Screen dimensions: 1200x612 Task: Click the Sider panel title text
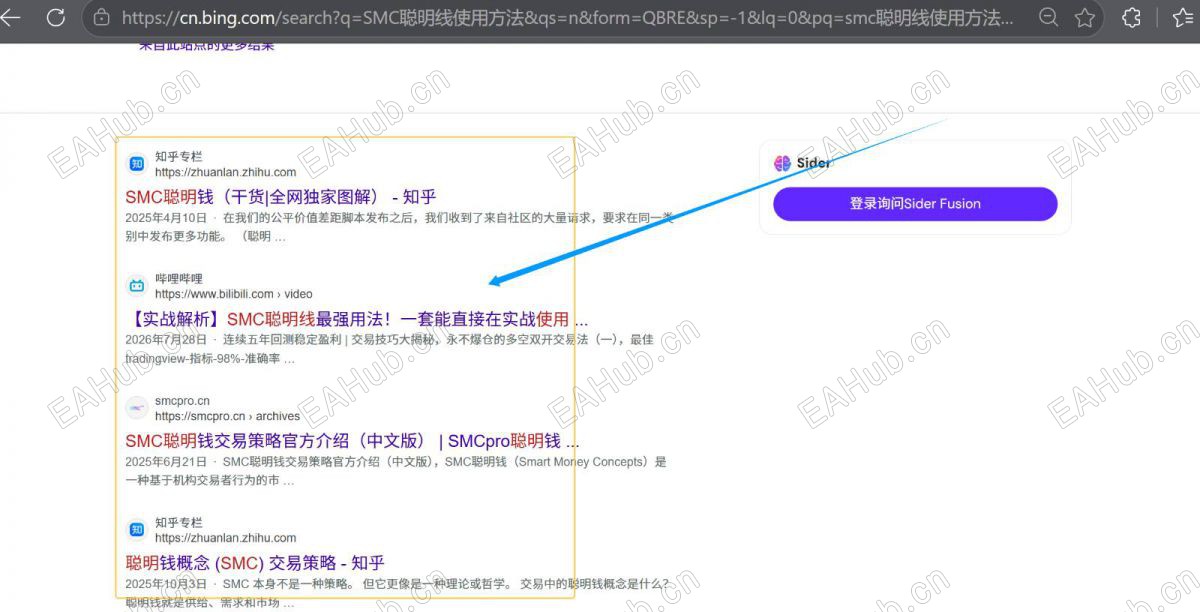click(814, 163)
